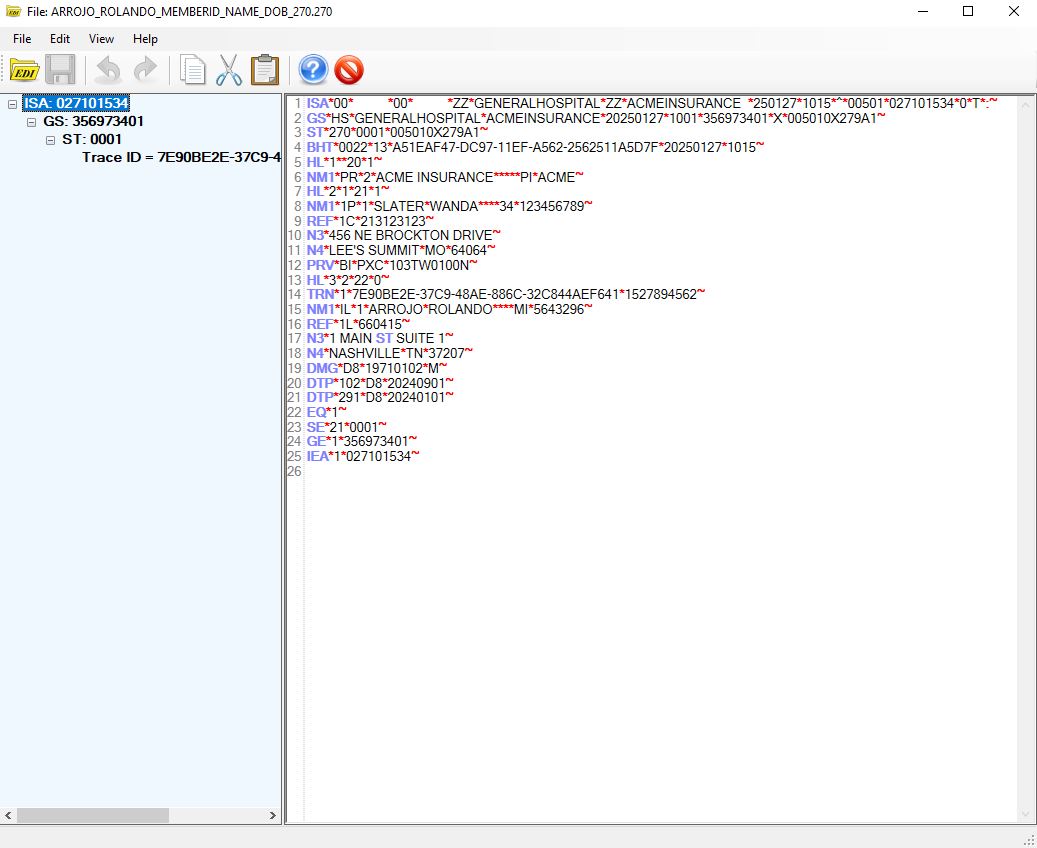
Task: Click the GS segment on line 2
Action: [x=596, y=118]
